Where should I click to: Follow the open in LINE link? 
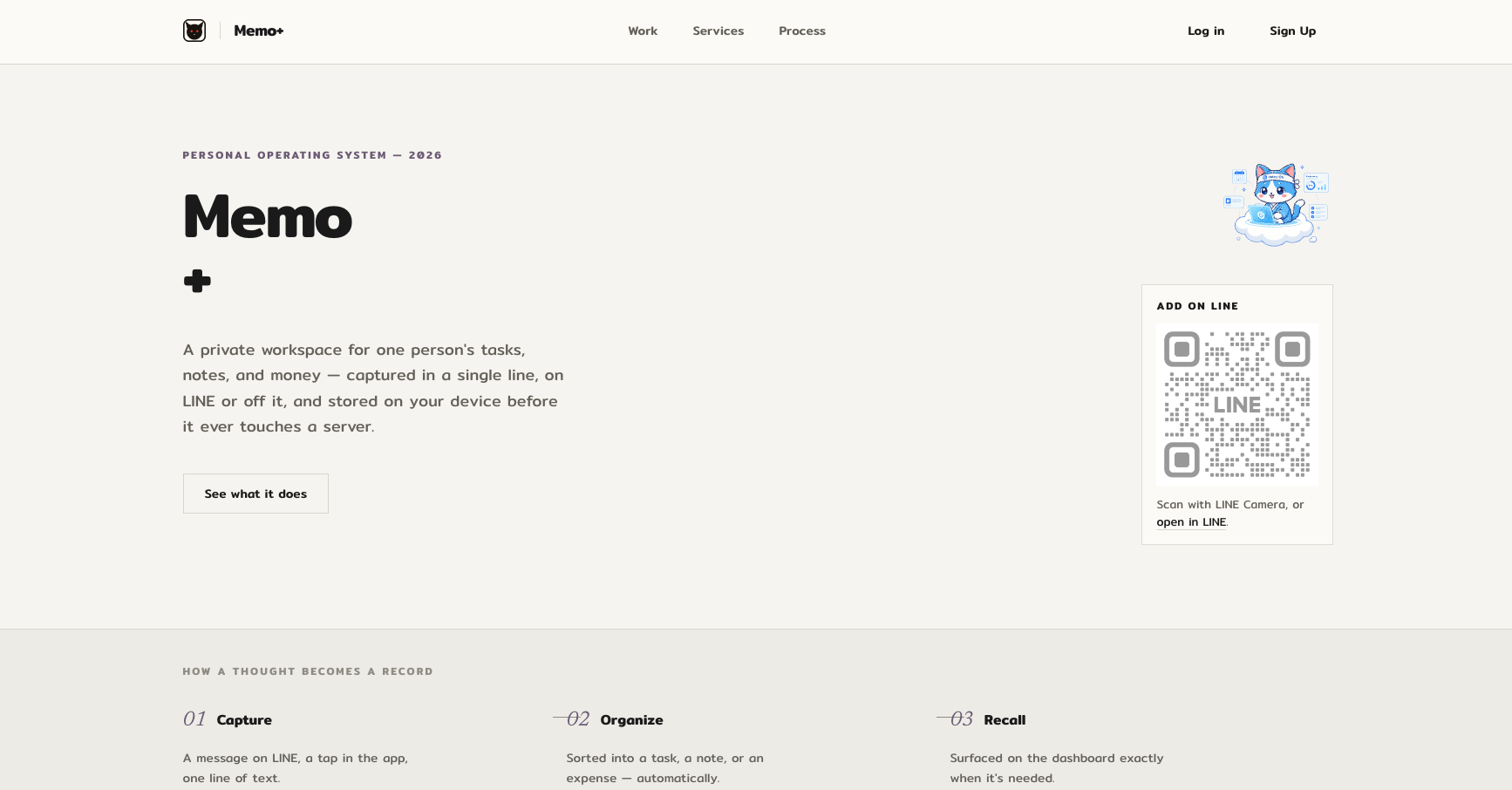click(x=1191, y=522)
